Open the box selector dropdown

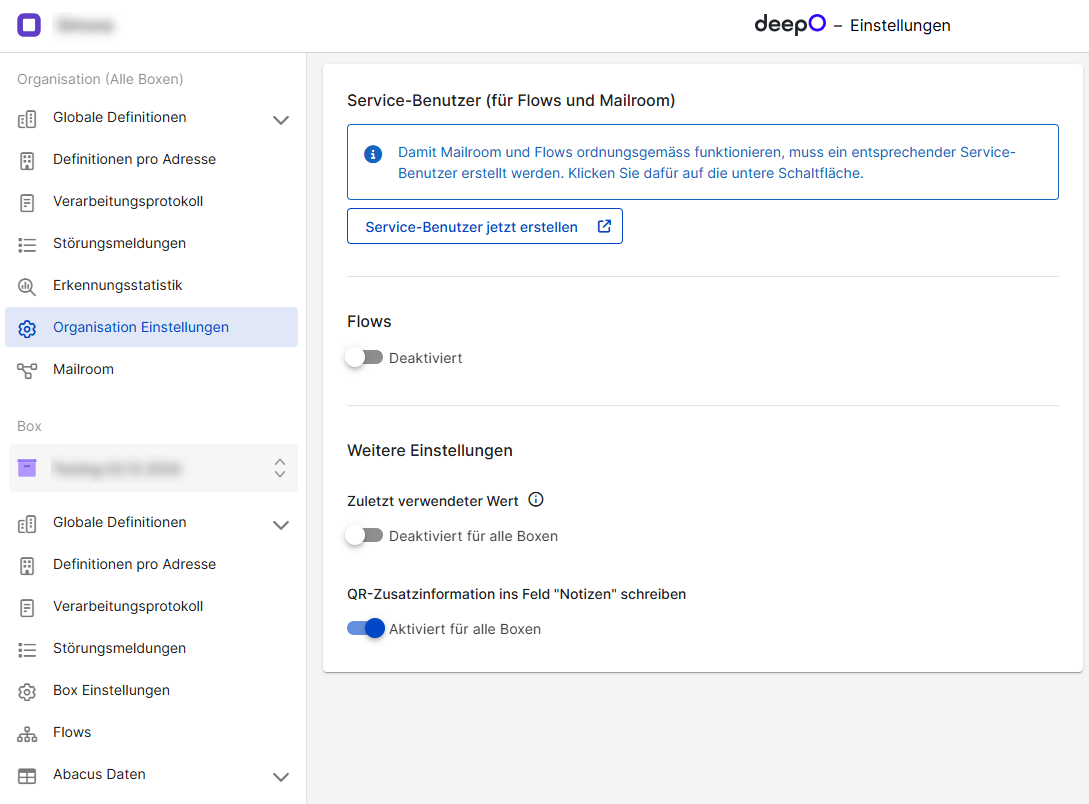pos(280,468)
